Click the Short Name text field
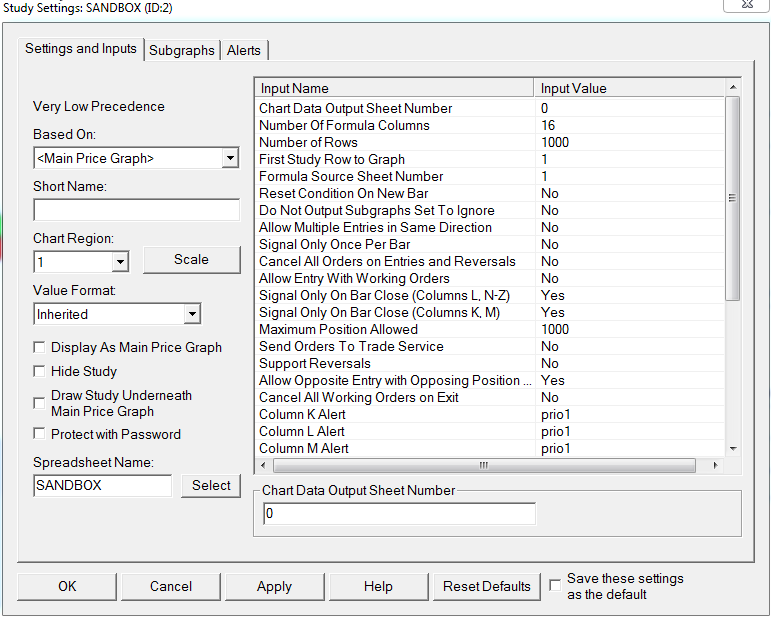The width and height of the screenshot is (771, 620). [x=136, y=210]
